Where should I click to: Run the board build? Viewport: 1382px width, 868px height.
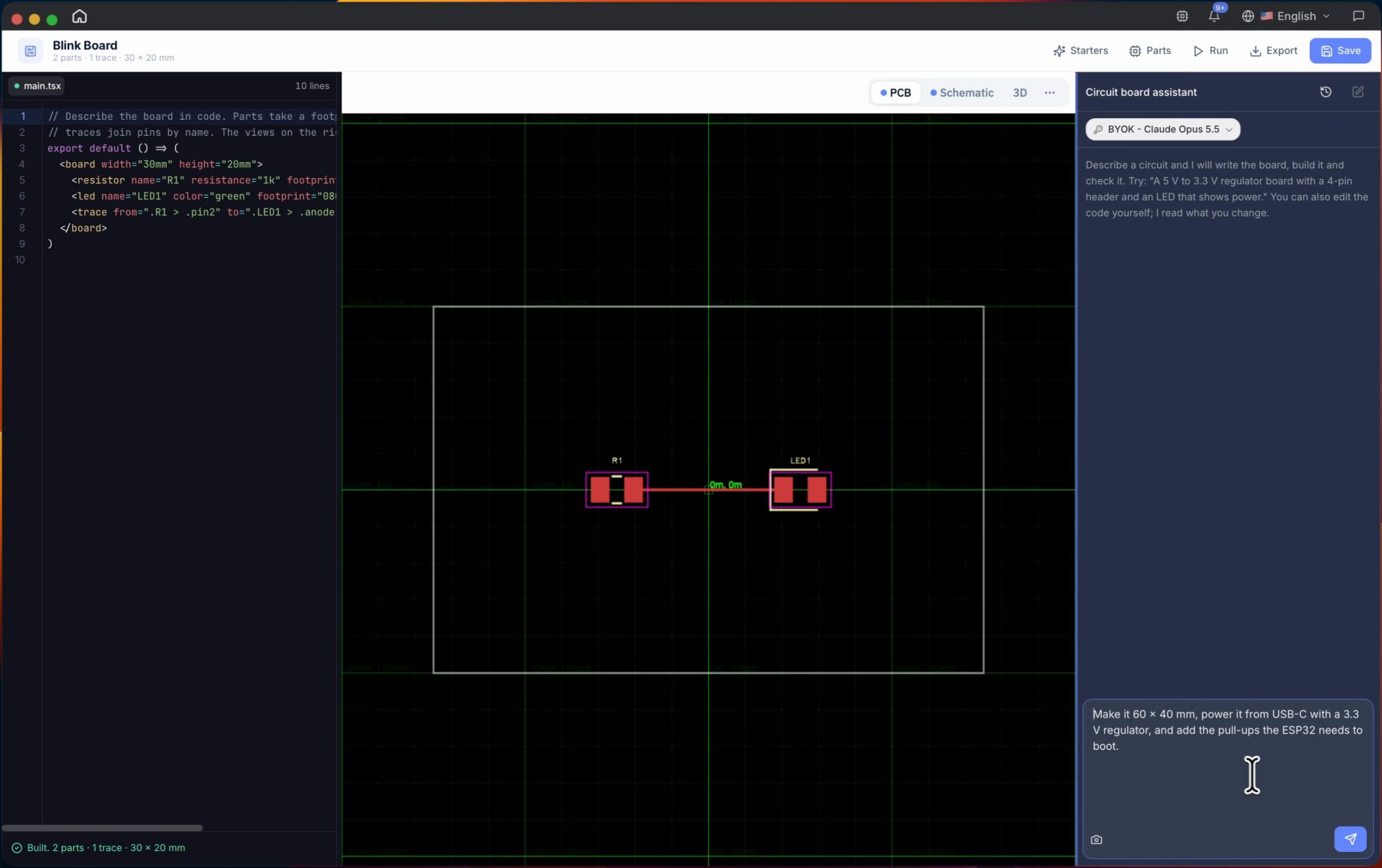(1211, 51)
